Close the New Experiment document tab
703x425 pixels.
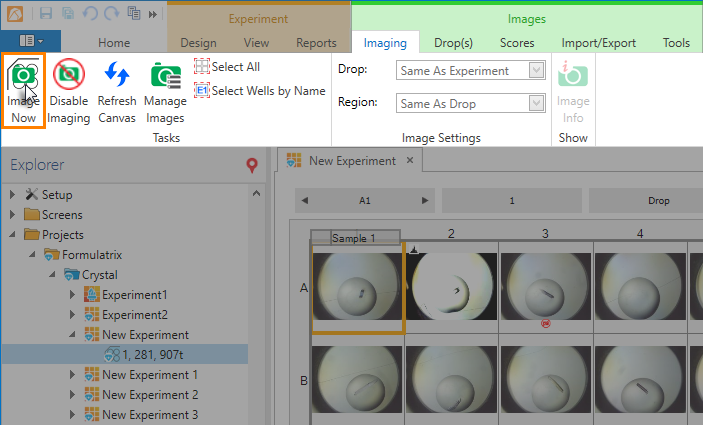point(410,160)
